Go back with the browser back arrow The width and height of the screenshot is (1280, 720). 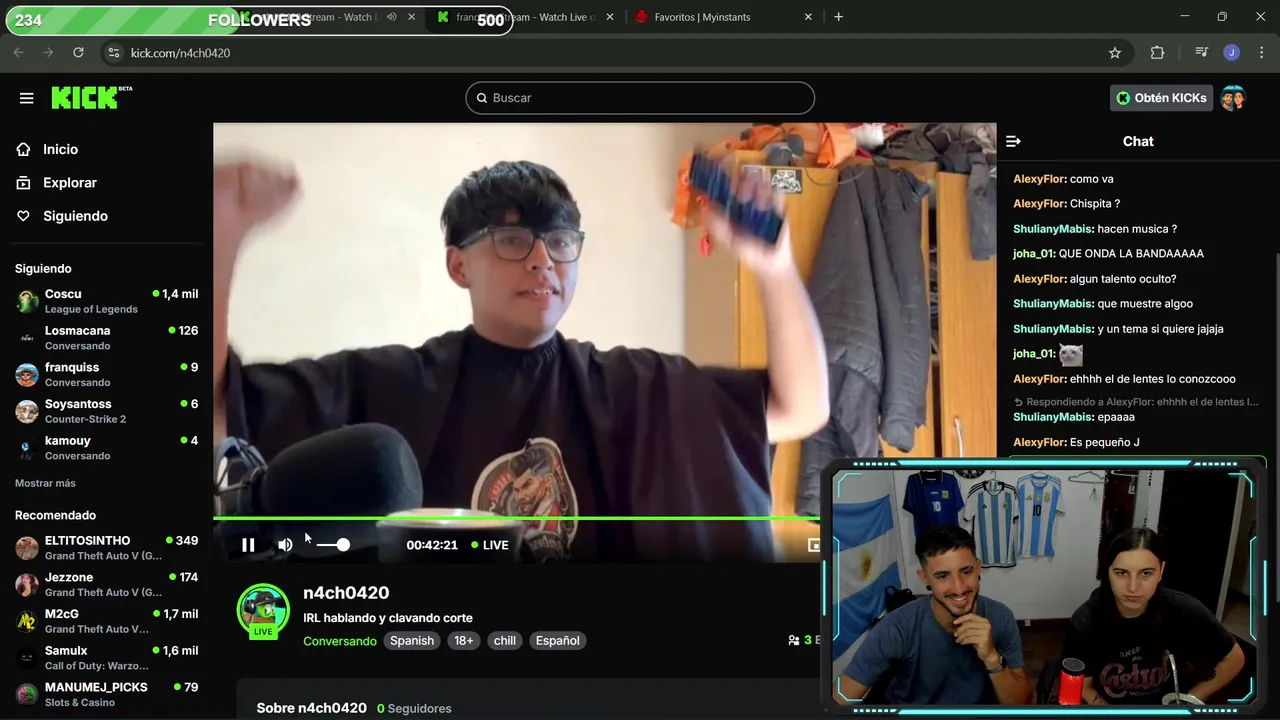tap(18, 53)
